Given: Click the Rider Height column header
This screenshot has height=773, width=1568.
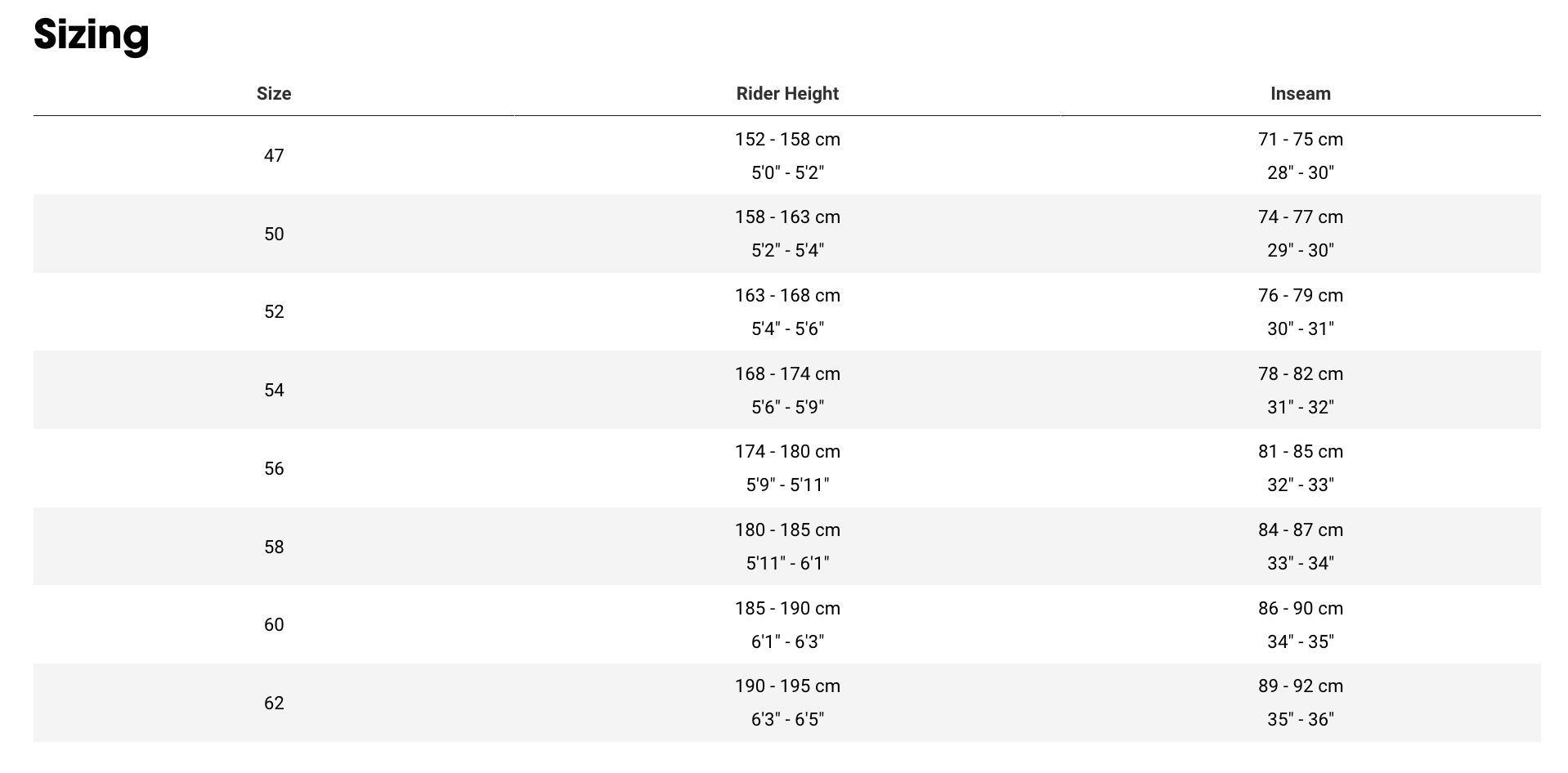Looking at the screenshot, I should pyautogui.click(x=787, y=94).
